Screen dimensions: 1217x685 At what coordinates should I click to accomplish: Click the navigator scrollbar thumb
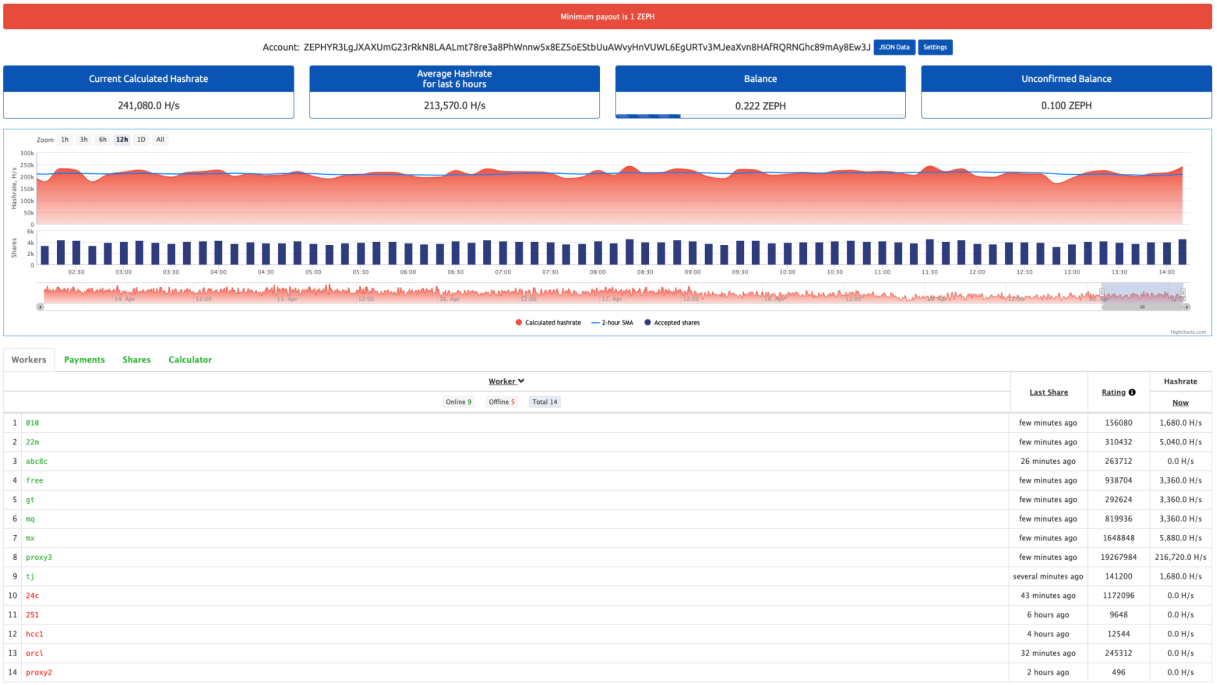tap(1142, 307)
